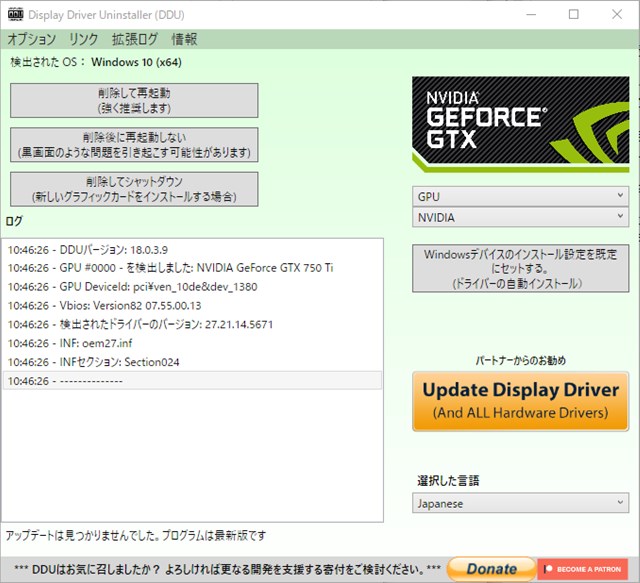Click the NVIDIA GeForce GTX logo banner
This screenshot has width=640, height=583.
(x=520, y=124)
